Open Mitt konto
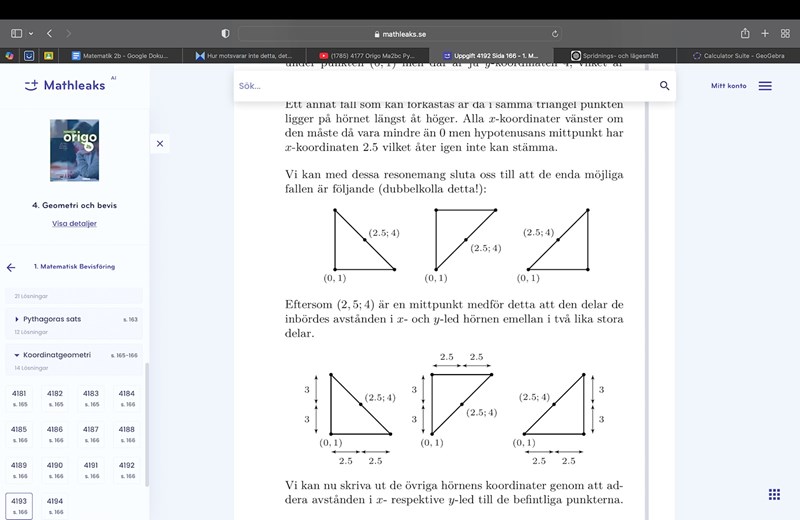 [728, 86]
